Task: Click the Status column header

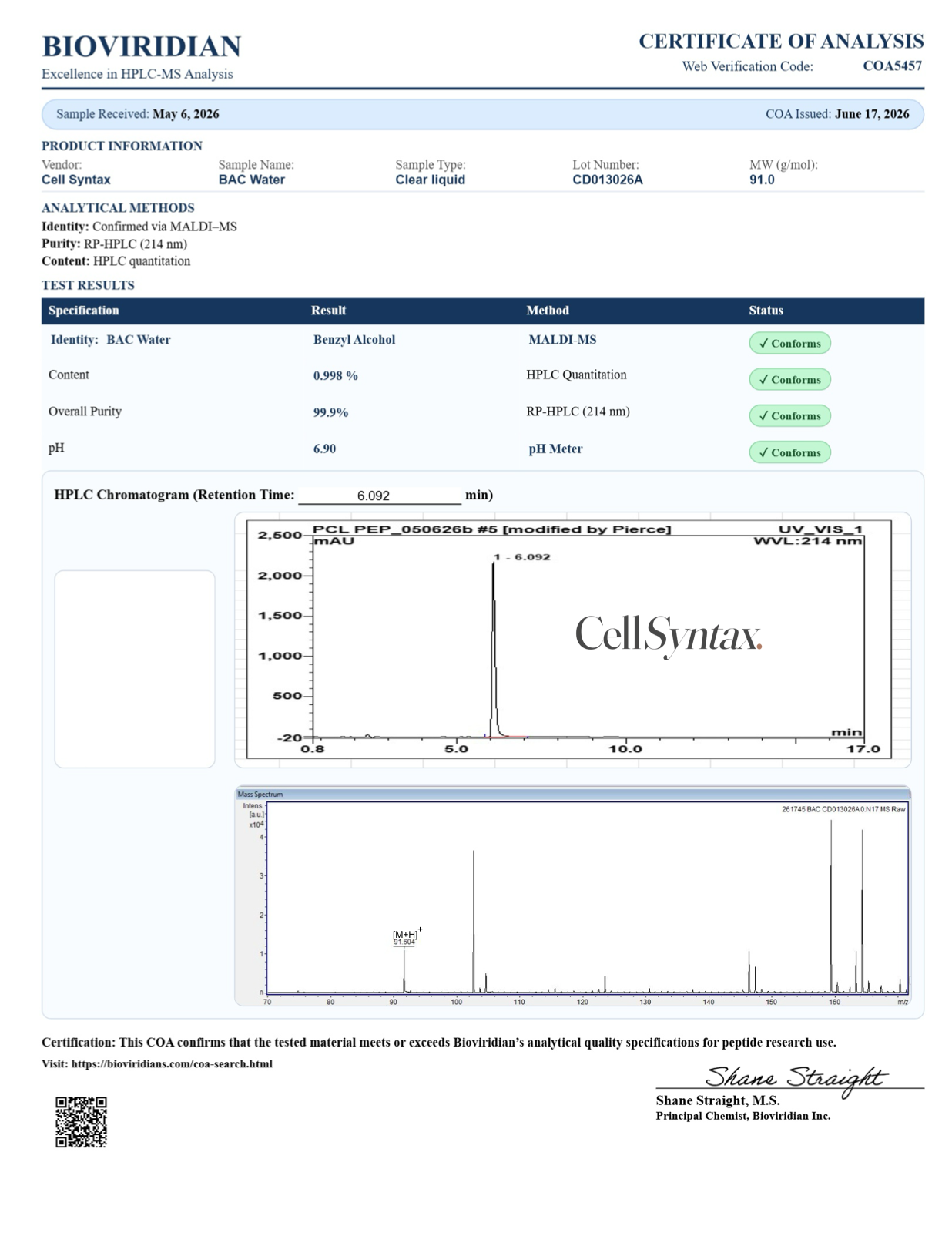Action: click(x=766, y=311)
